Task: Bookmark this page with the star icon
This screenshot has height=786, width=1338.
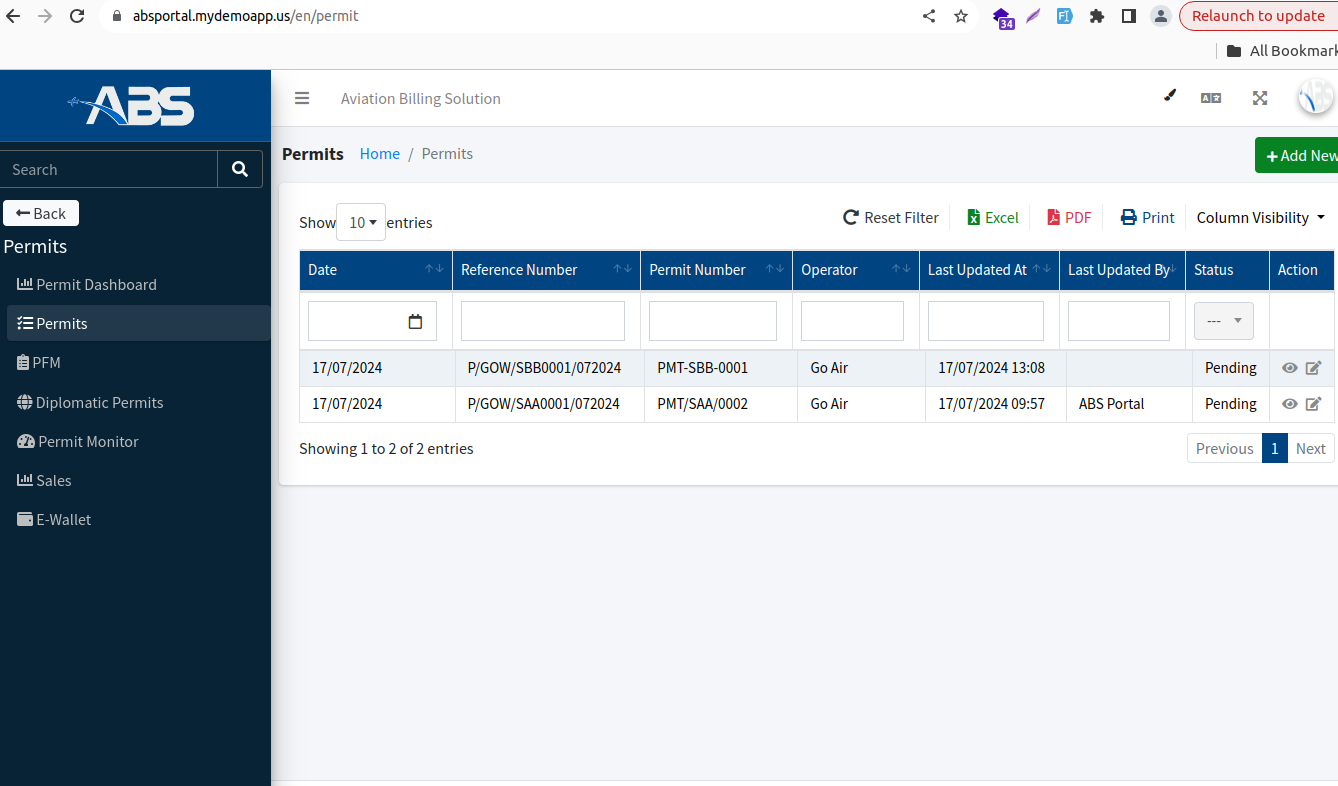Action: point(961,16)
